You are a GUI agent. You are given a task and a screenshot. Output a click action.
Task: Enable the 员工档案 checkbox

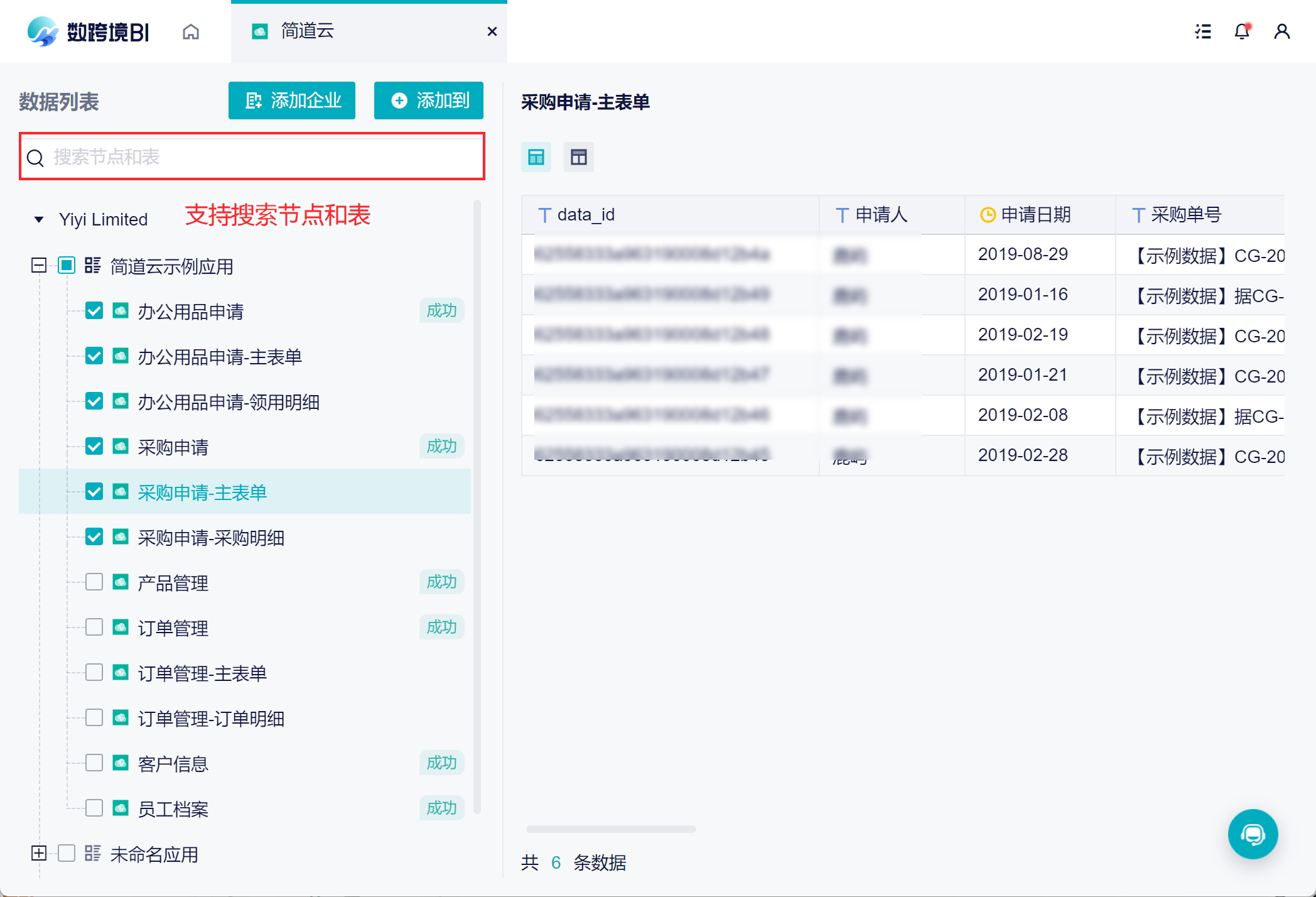coord(94,808)
